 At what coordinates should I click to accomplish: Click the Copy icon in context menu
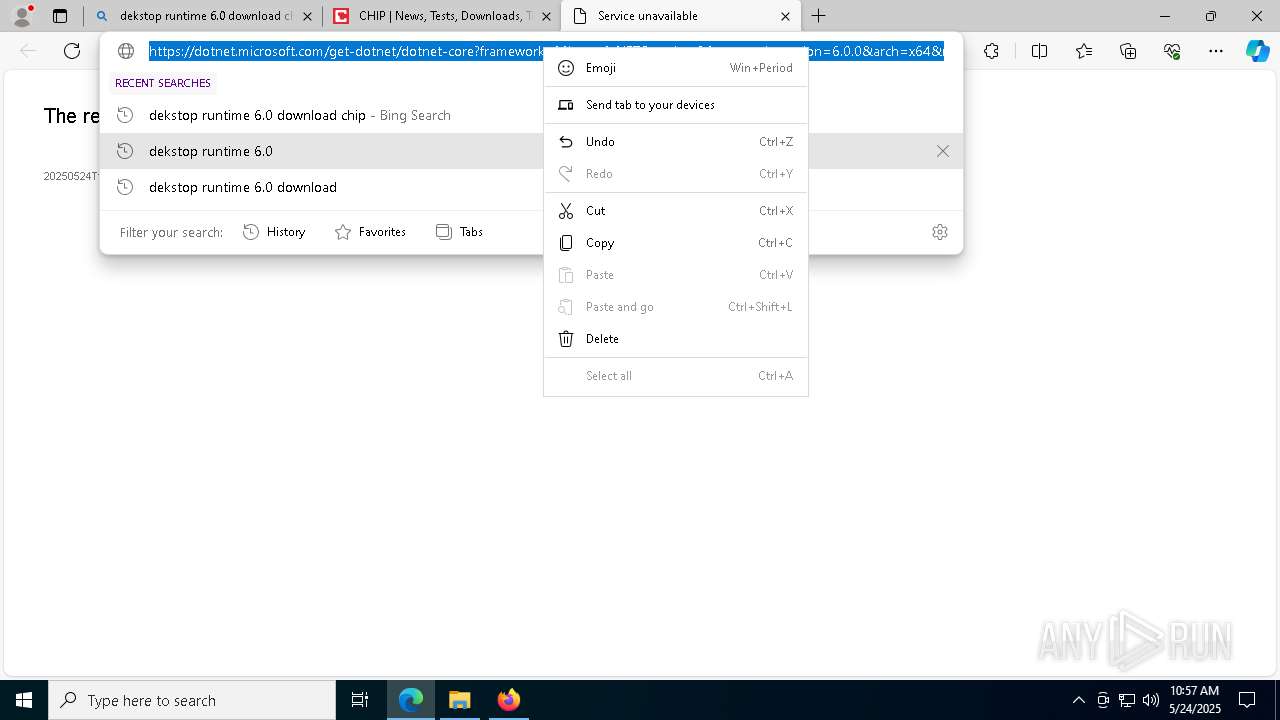point(566,243)
